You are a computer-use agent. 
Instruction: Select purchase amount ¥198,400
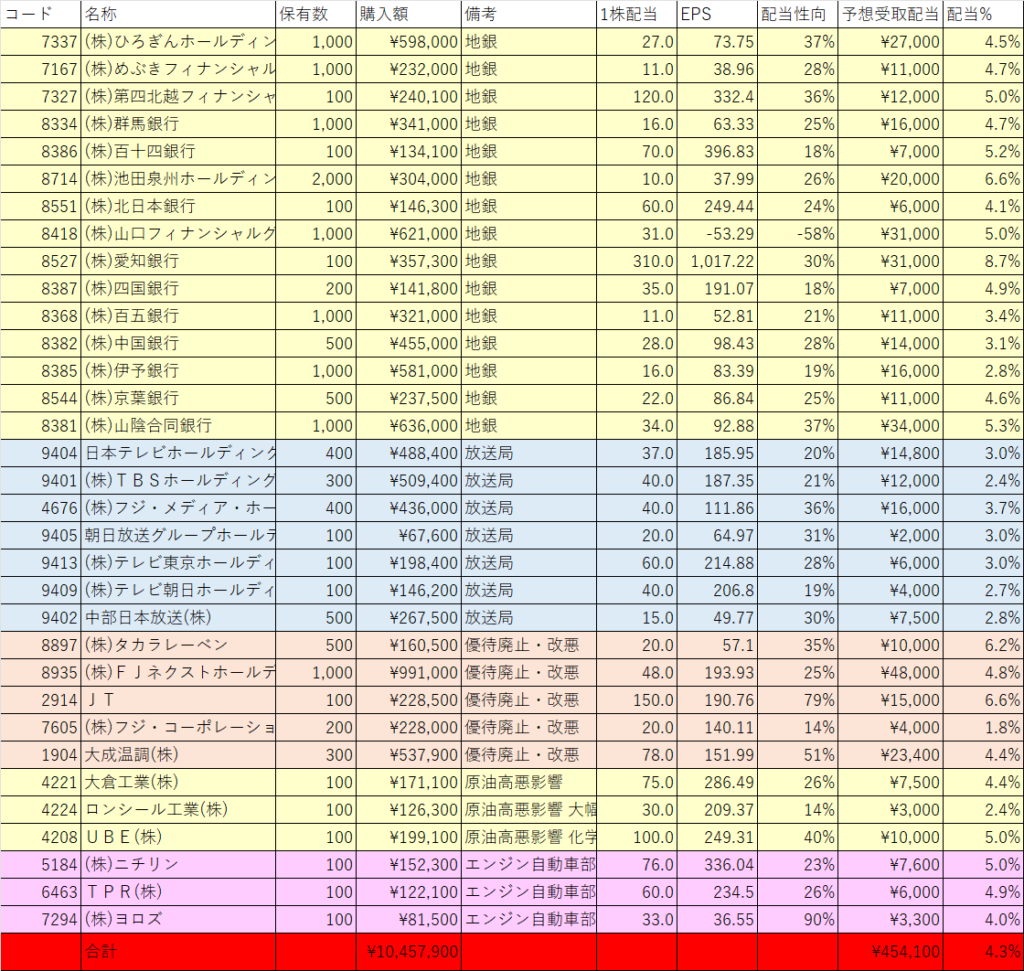423,563
